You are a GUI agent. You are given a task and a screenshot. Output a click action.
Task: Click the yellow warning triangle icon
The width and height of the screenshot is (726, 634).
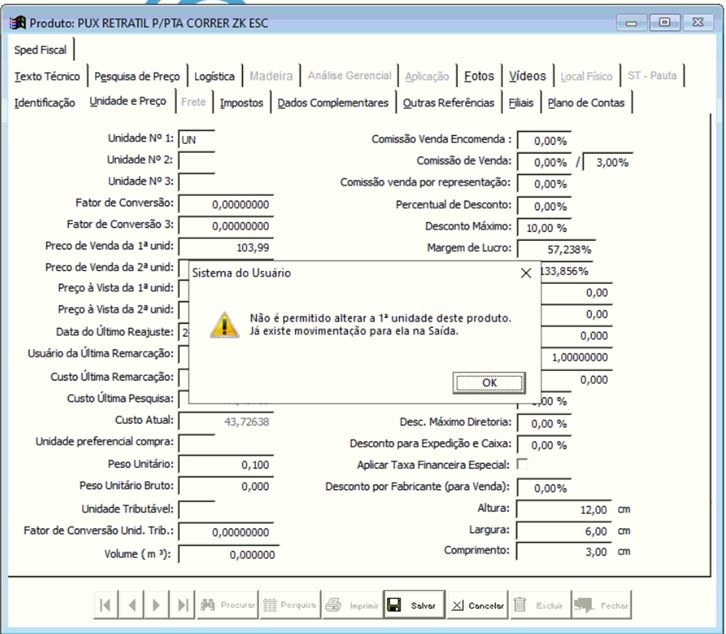[225, 325]
